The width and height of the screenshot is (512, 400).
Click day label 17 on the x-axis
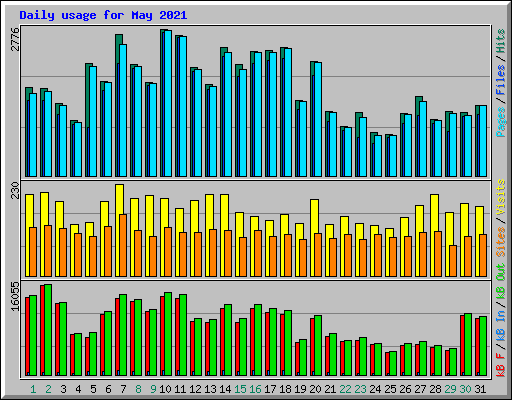pos(270,389)
